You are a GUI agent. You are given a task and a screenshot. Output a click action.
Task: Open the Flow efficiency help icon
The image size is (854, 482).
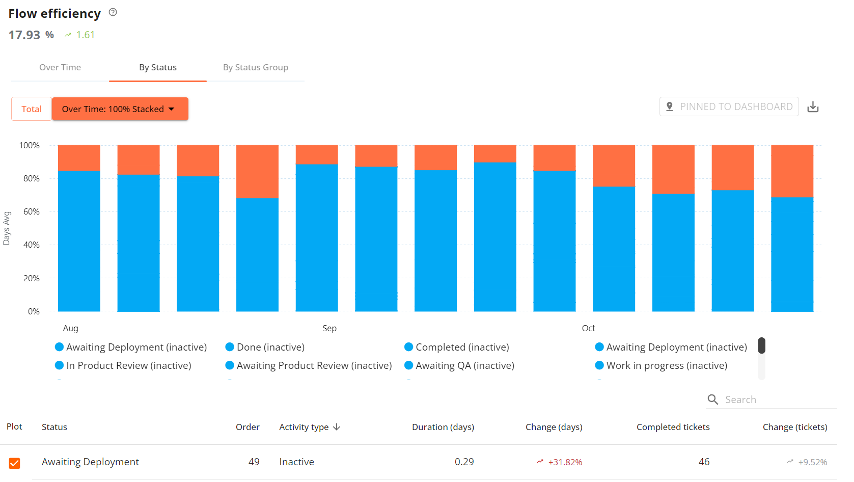[113, 12]
